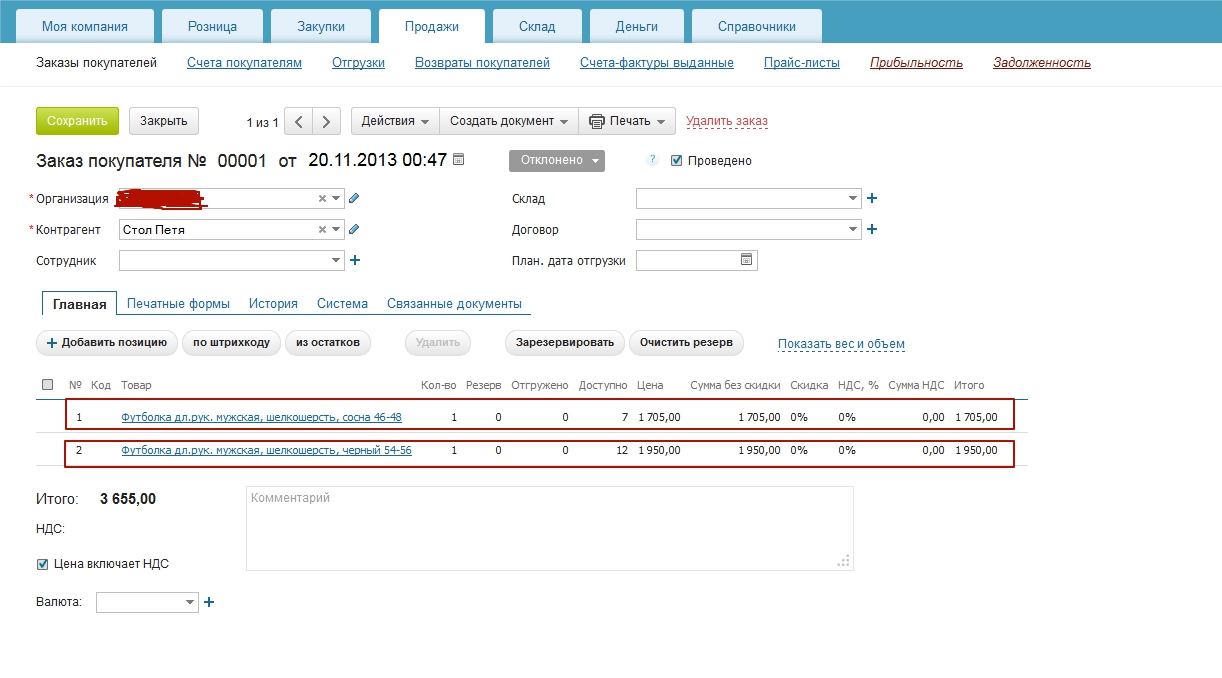Click available quantity 12 in row 2
1222x678 pixels.
pyautogui.click(x=622, y=450)
